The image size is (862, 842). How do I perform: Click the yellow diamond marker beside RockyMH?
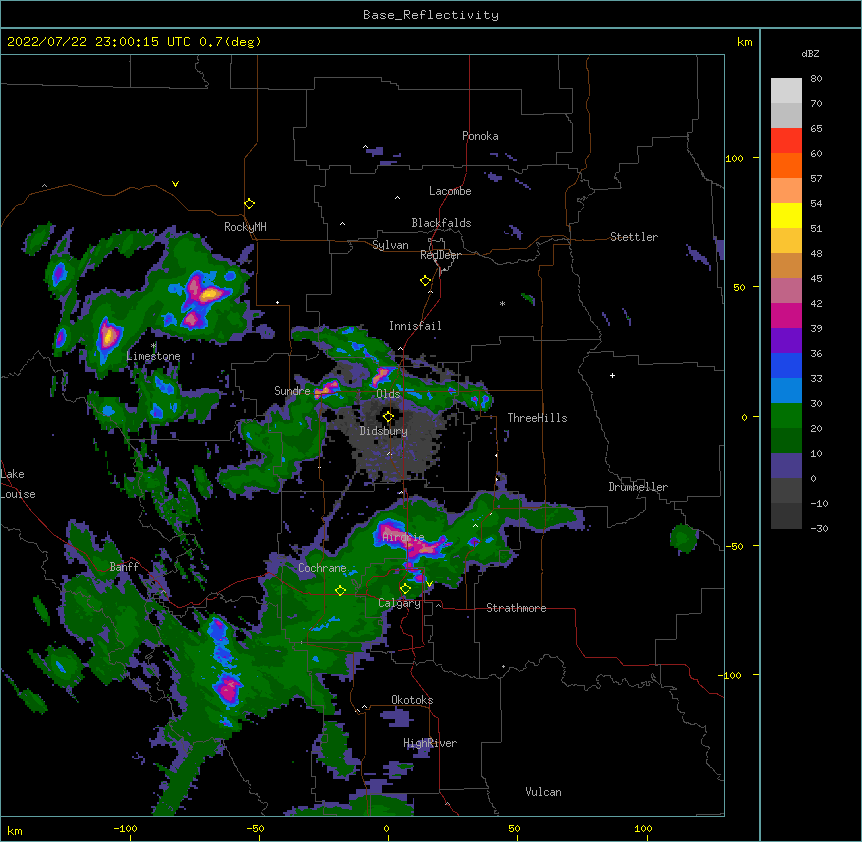249,204
